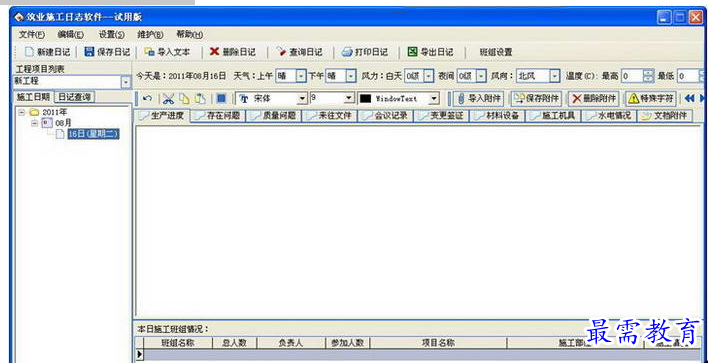The height and width of the screenshot is (363, 708).
Task: Adjust the 最高 temperature spinner arrows
Action: (648, 76)
